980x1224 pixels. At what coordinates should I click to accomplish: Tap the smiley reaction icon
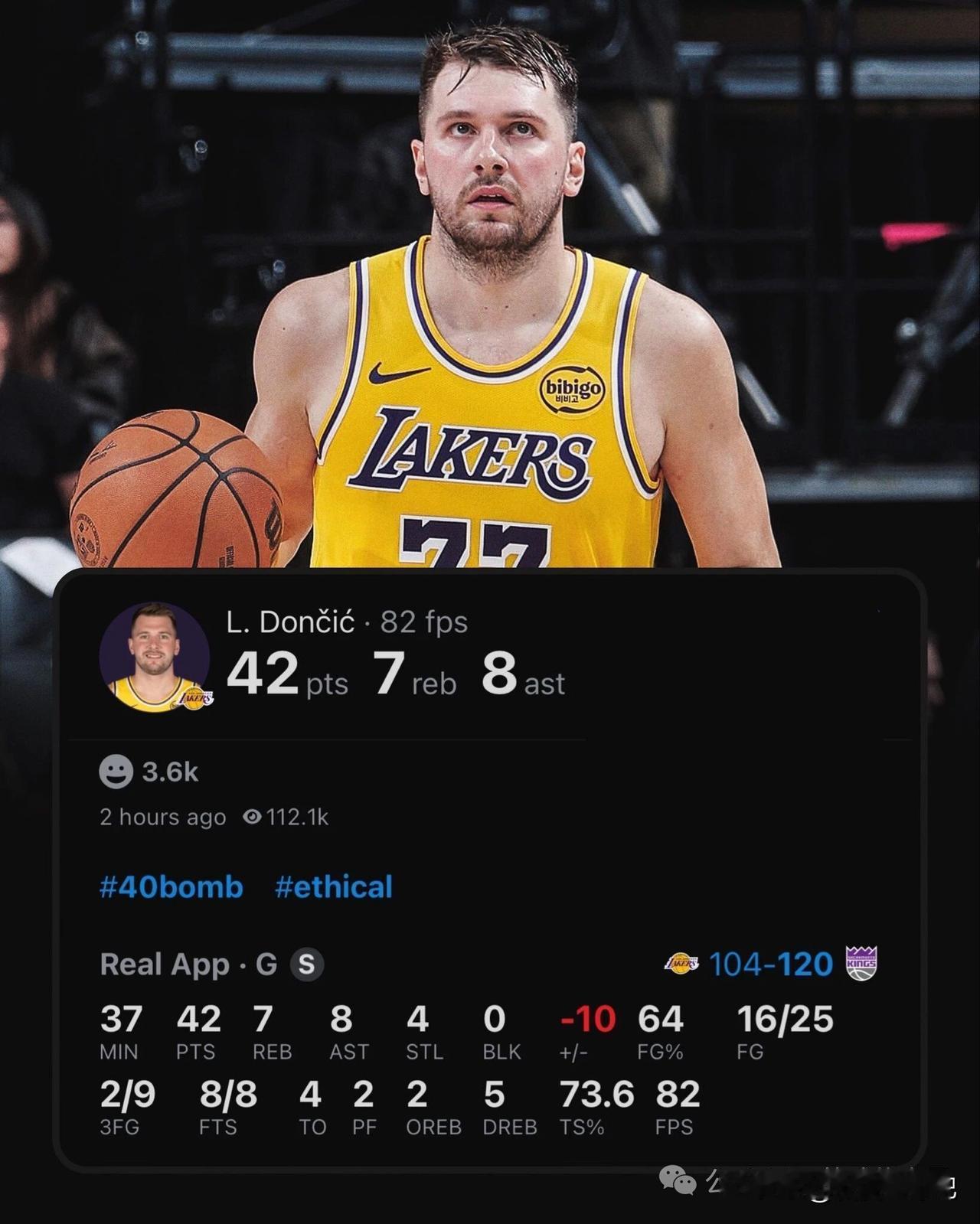coord(116,772)
